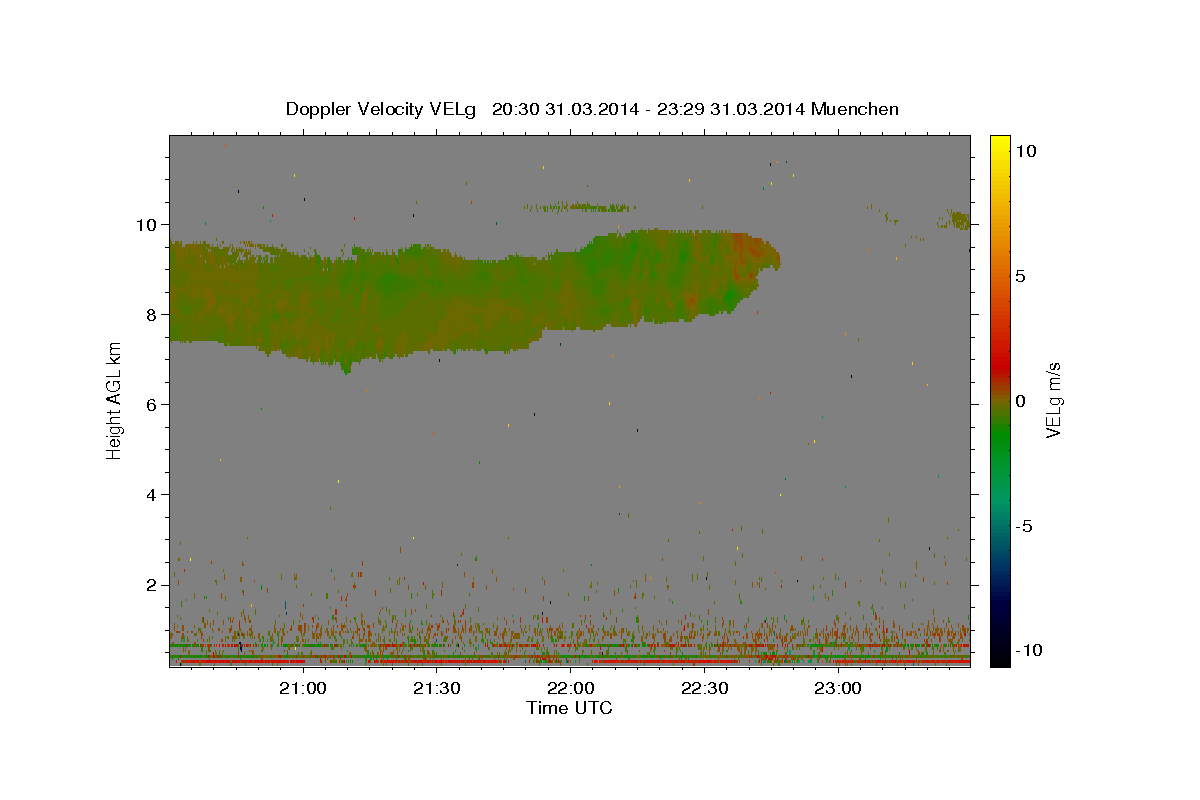Click the end time '23:29 31.03.2014' in the title

pos(730,109)
